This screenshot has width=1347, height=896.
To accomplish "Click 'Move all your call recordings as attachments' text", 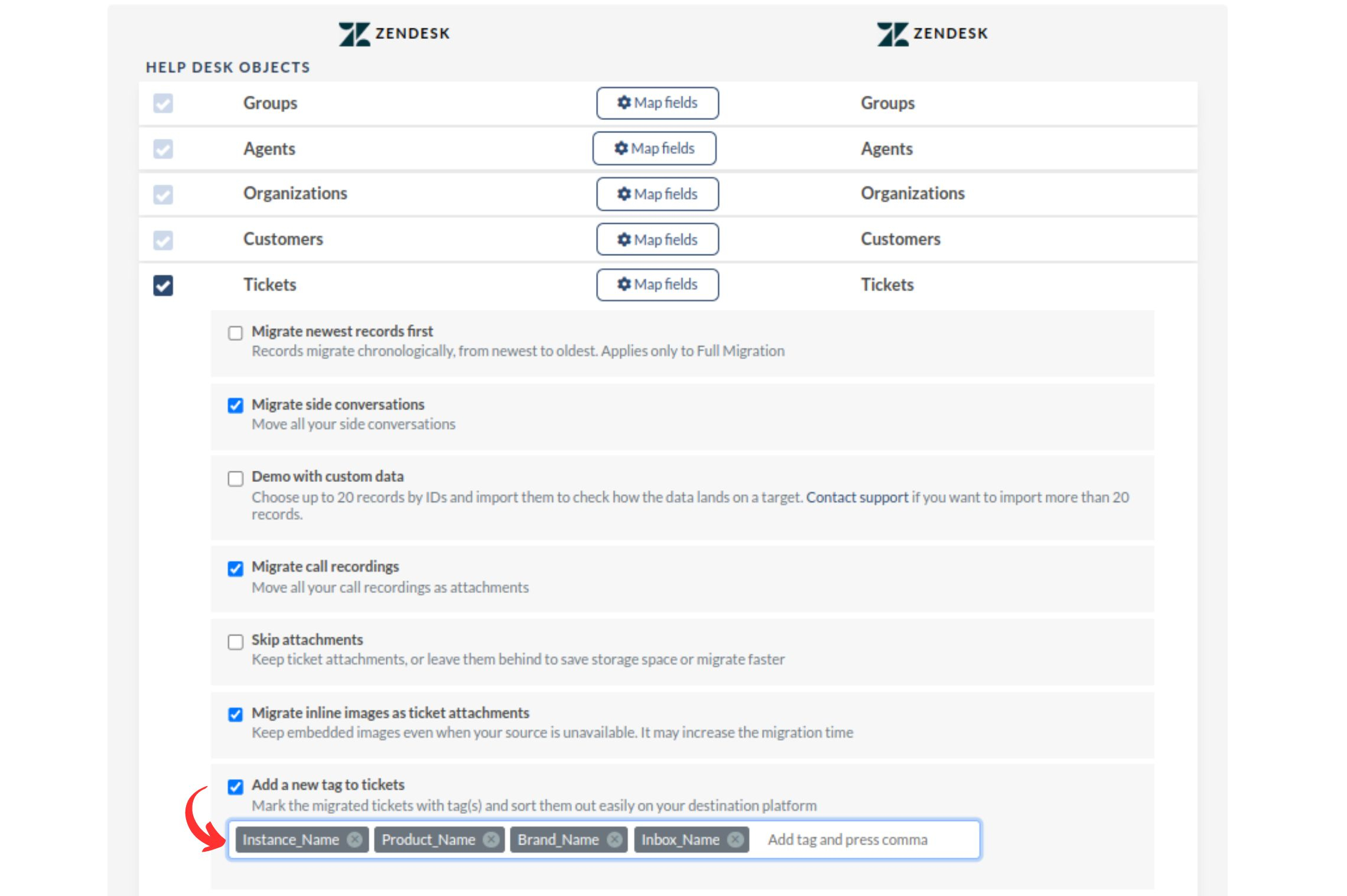I will pyautogui.click(x=391, y=588).
